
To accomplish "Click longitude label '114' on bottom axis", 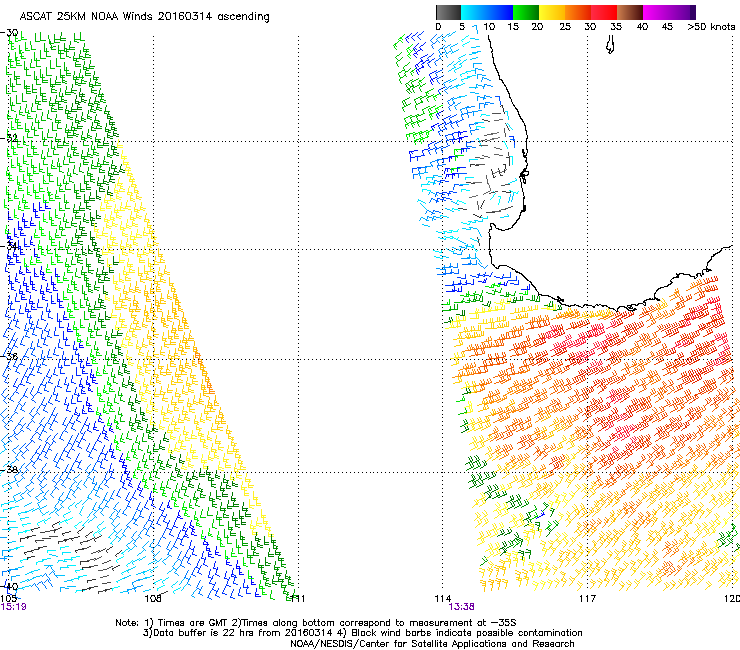I will pyautogui.click(x=443, y=599).
